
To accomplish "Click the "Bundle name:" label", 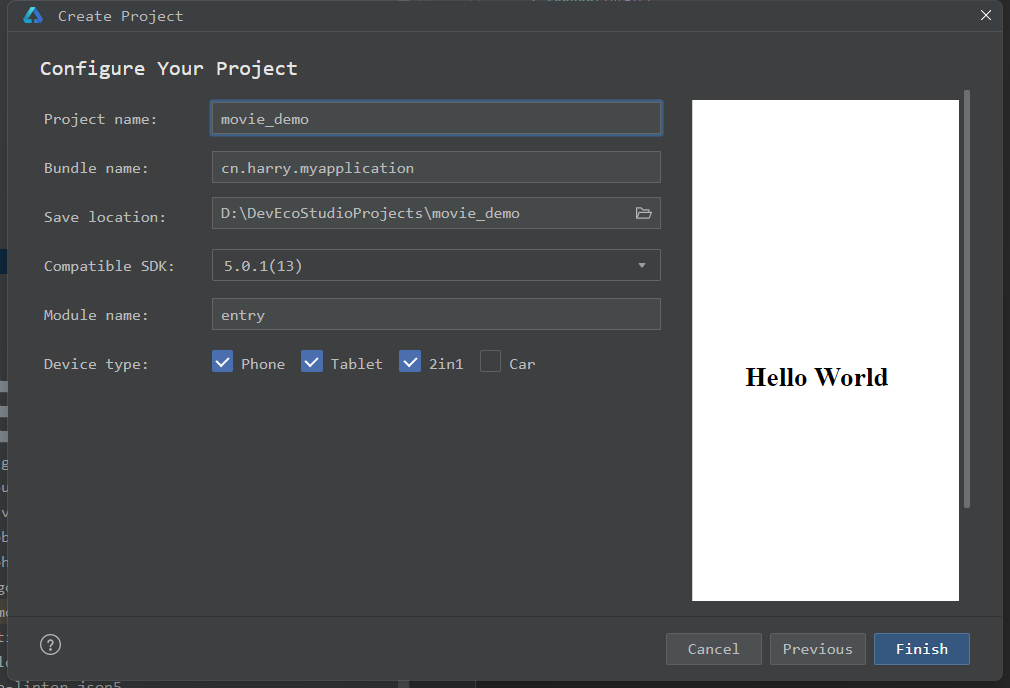I will 96,168.
